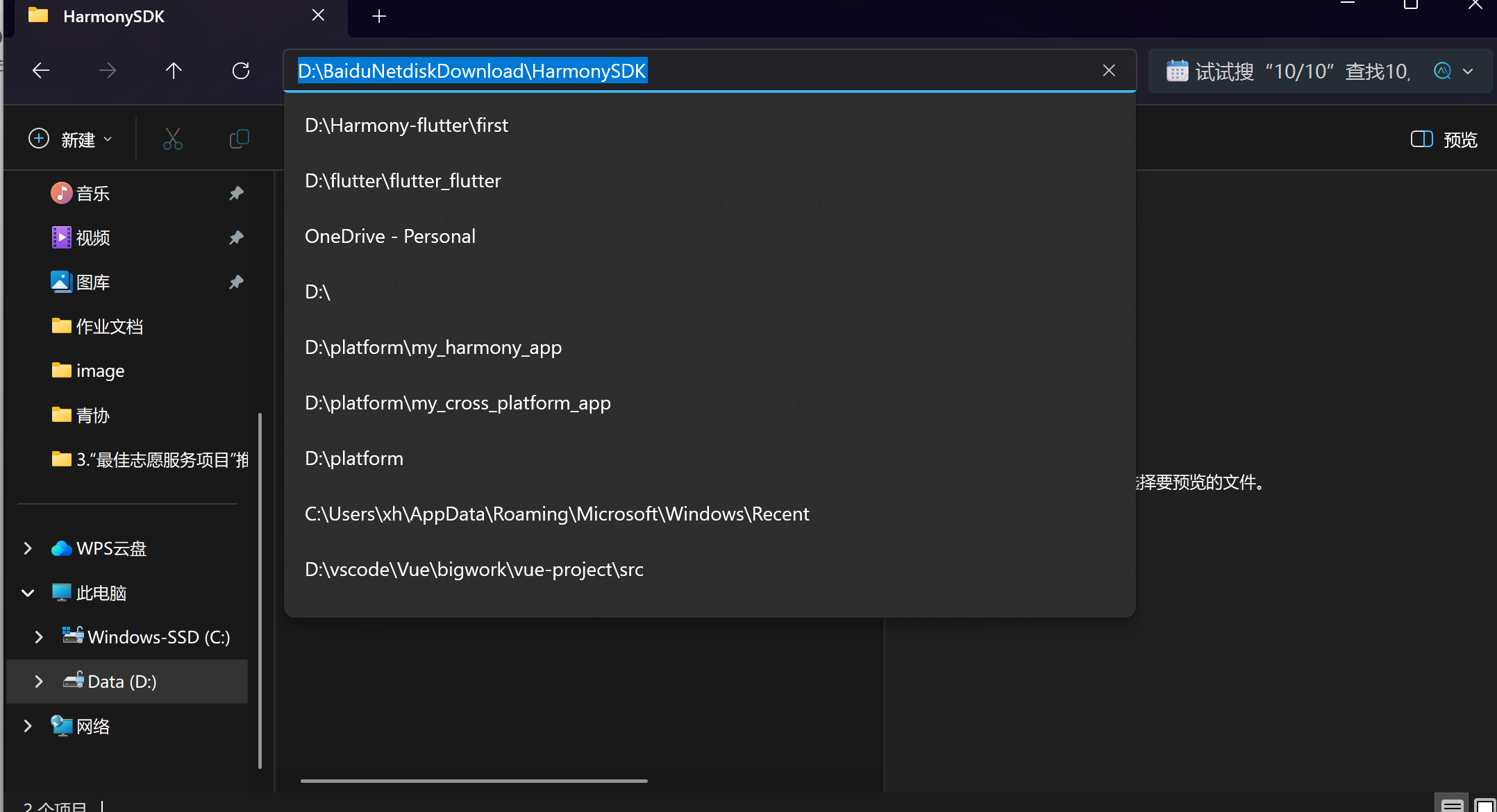Image resolution: width=1497 pixels, height=812 pixels.
Task: Select Data (D:) drive in sidebar
Action: click(122, 682)
